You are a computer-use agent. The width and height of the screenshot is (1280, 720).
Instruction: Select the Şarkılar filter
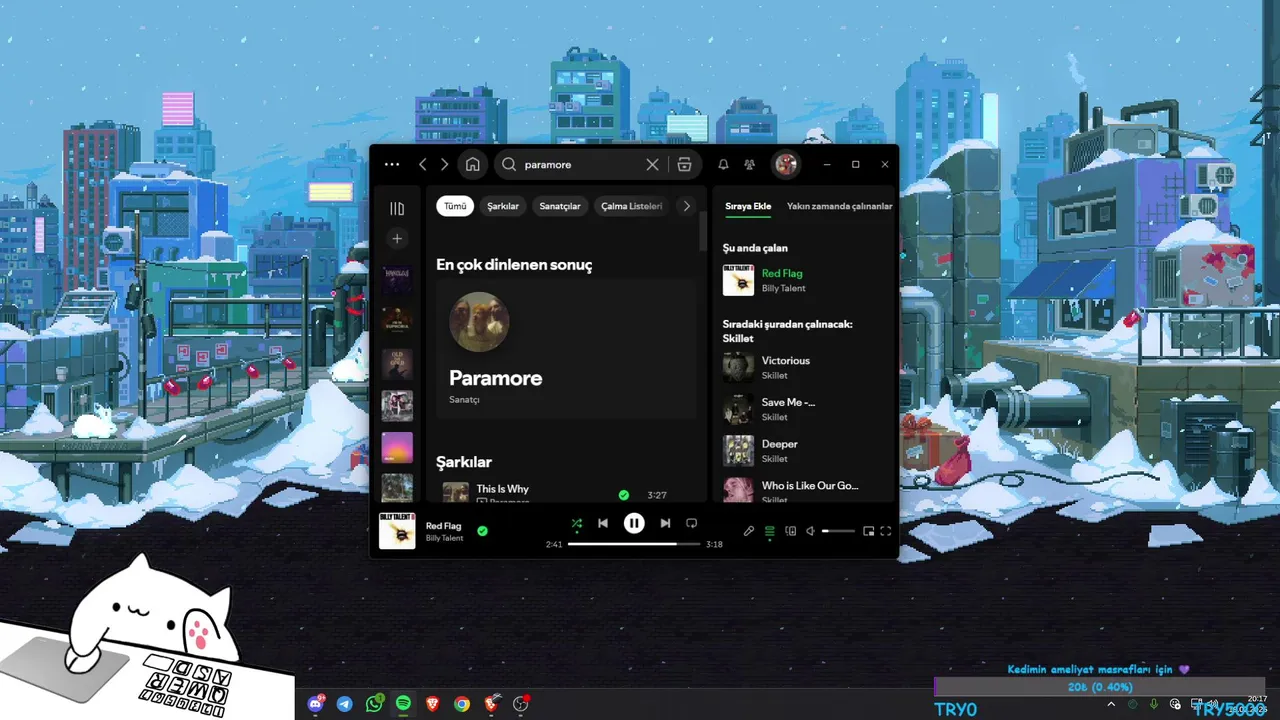pyautogui.click(x=503, y=206)
